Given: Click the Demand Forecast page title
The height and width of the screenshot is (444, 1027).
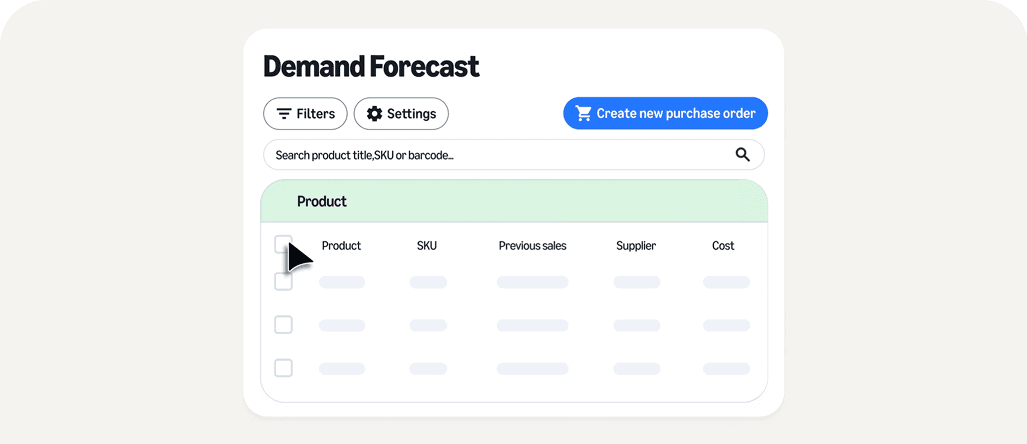Looking at the screenshot, I should point(371,67).
